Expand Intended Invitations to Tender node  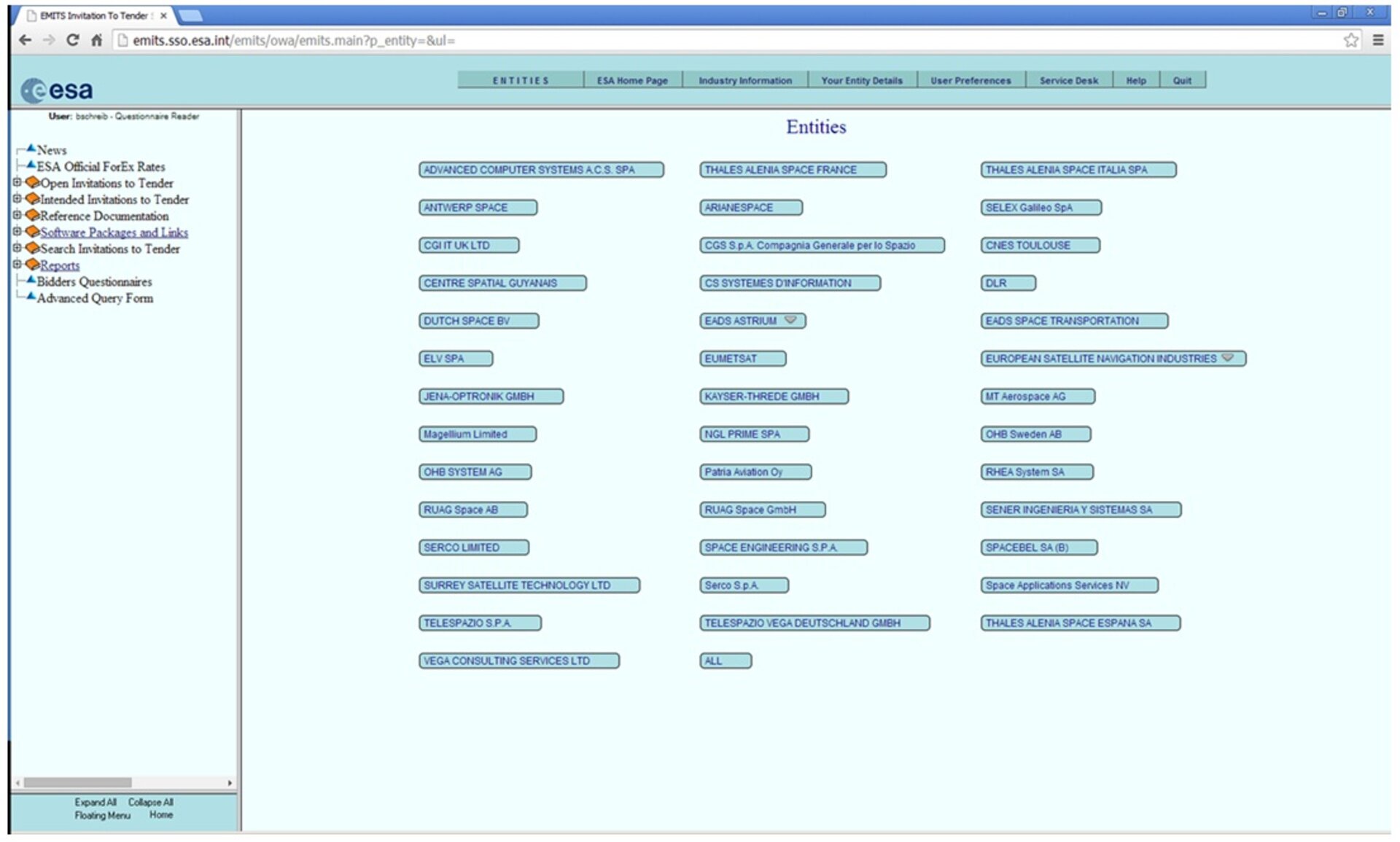coord(17,198)
